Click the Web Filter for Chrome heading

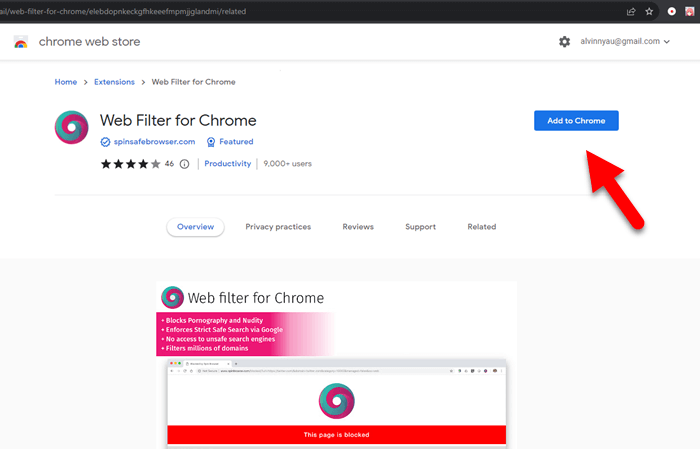178,121
